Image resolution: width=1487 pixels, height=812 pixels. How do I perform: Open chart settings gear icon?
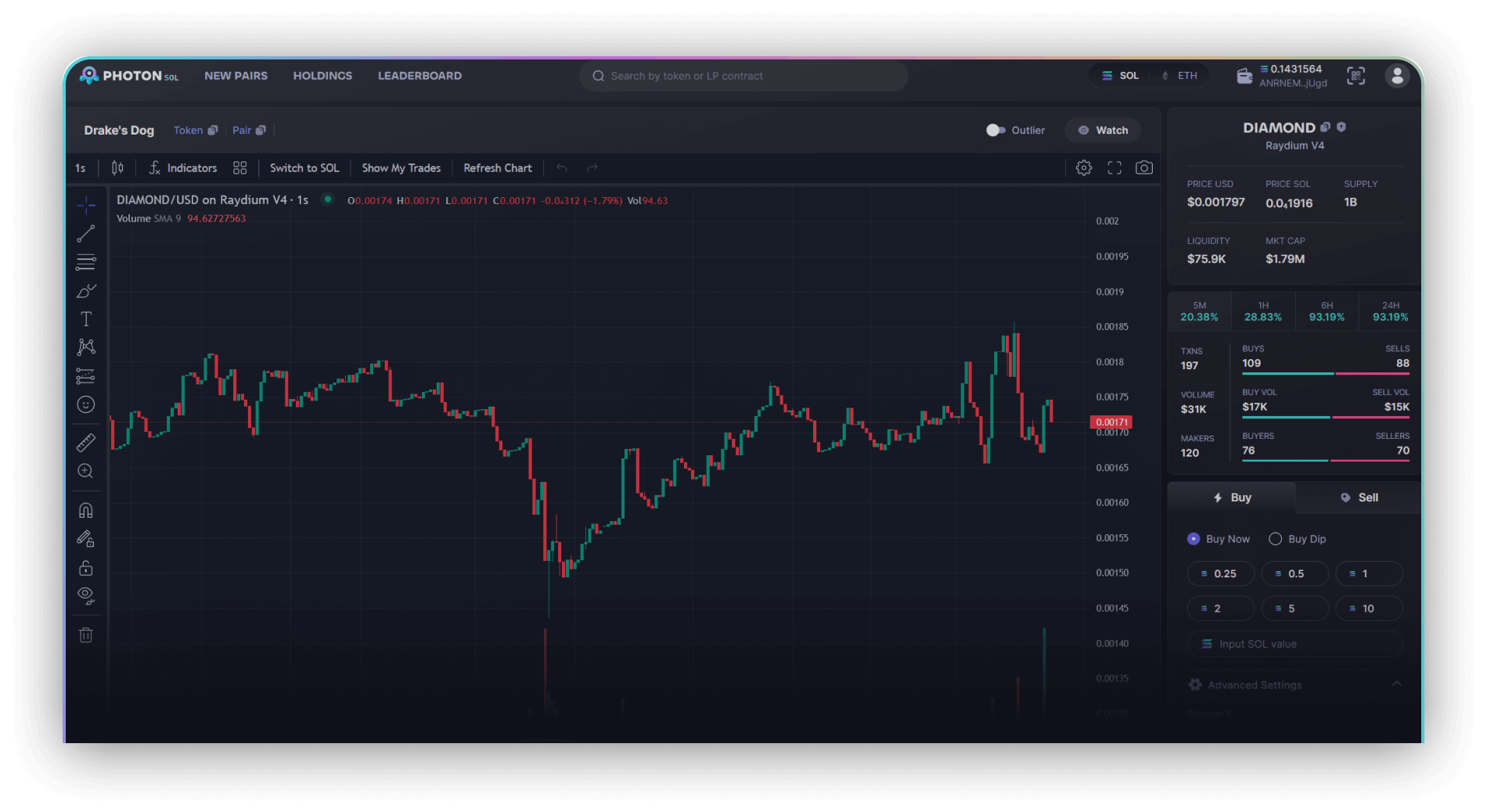pos(1084,168)
